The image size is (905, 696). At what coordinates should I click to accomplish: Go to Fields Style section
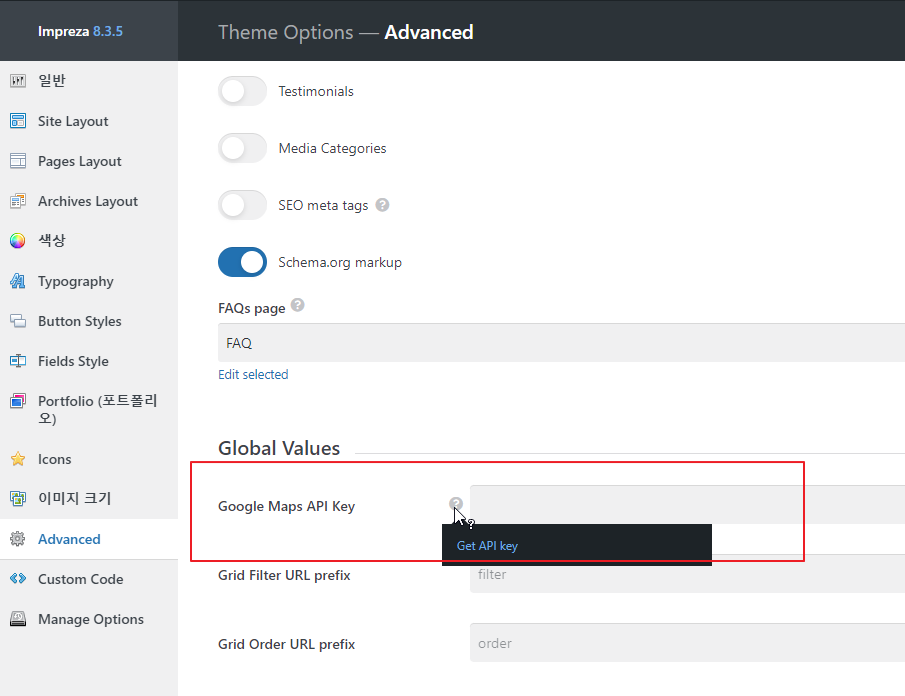tap(89, 361)
